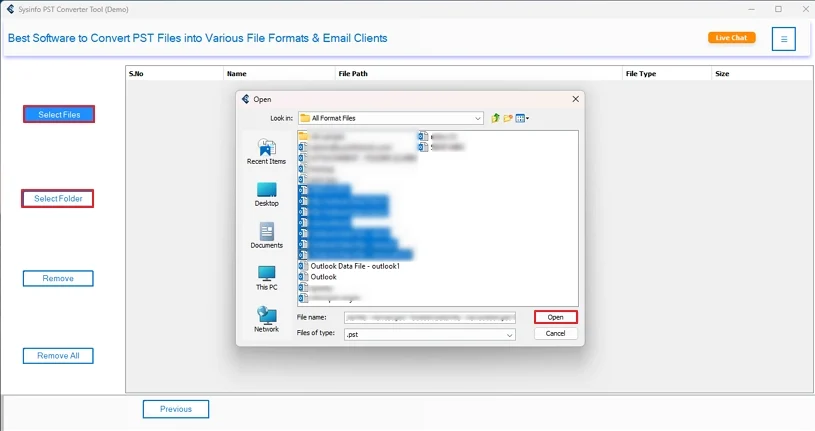The image size is (815, 431).
Task: Click the Select Folder button
Action: click(x=58, y=199)
